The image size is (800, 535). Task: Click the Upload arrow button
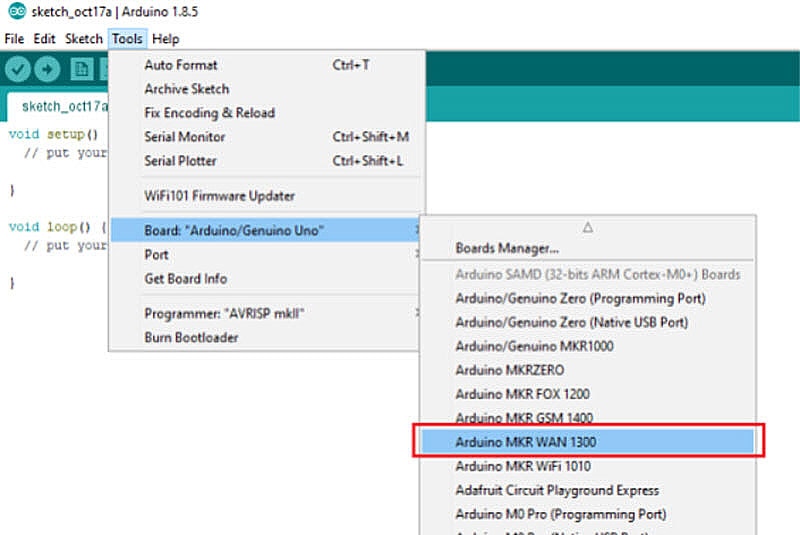point(47,69)
